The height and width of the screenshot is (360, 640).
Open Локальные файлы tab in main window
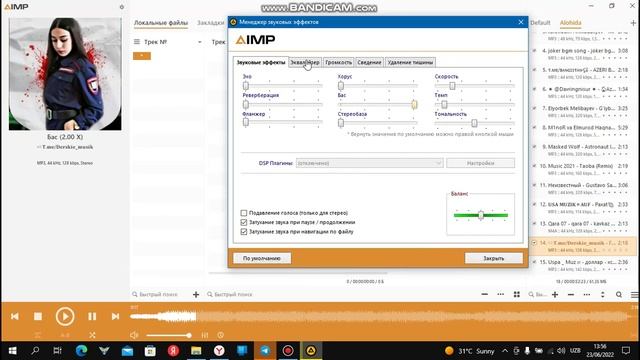tap(161, 23)
